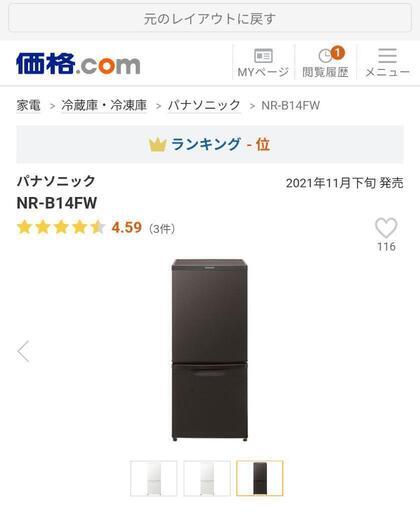Select the second white fridge thumbnail
Image resolution: width=420 pixels, height=512 pixels.
(x=207, y=478)
